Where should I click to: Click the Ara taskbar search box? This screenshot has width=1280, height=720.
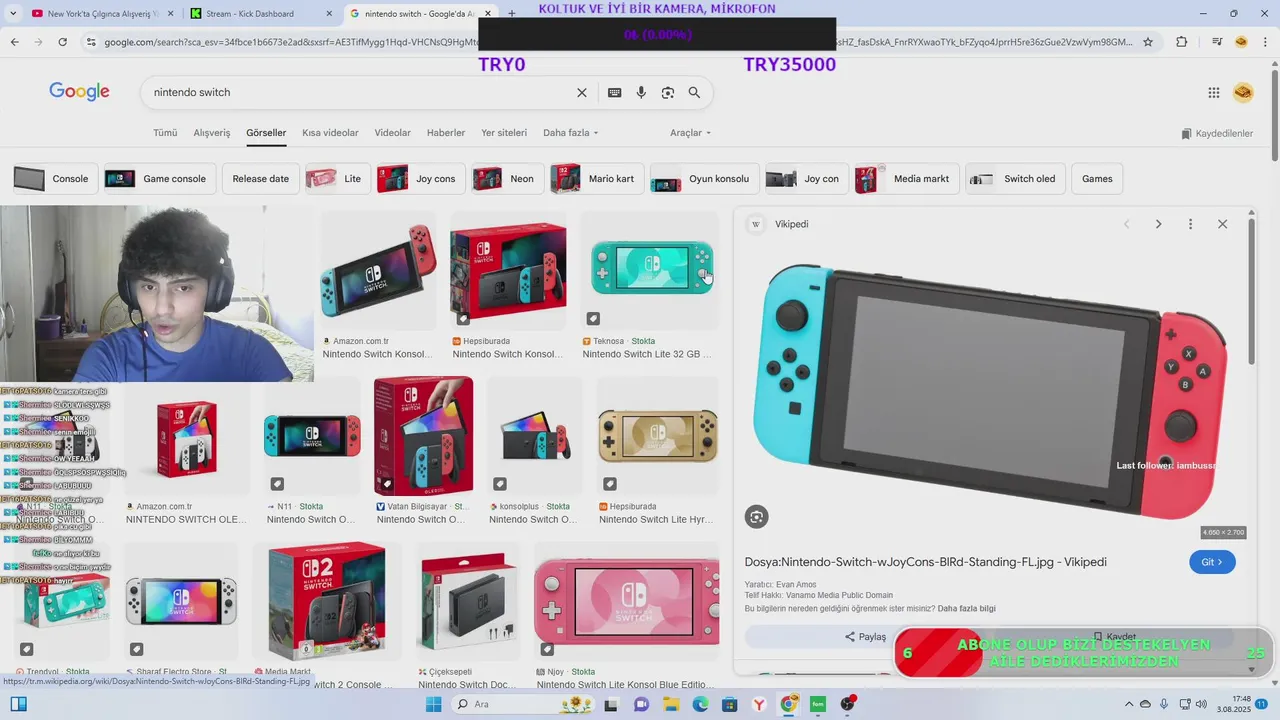point(524,704)
